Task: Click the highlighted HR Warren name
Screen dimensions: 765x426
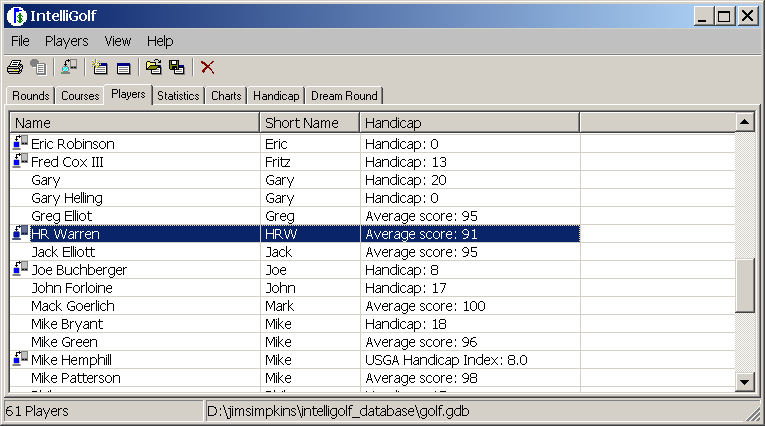Action: pos(65,234)
